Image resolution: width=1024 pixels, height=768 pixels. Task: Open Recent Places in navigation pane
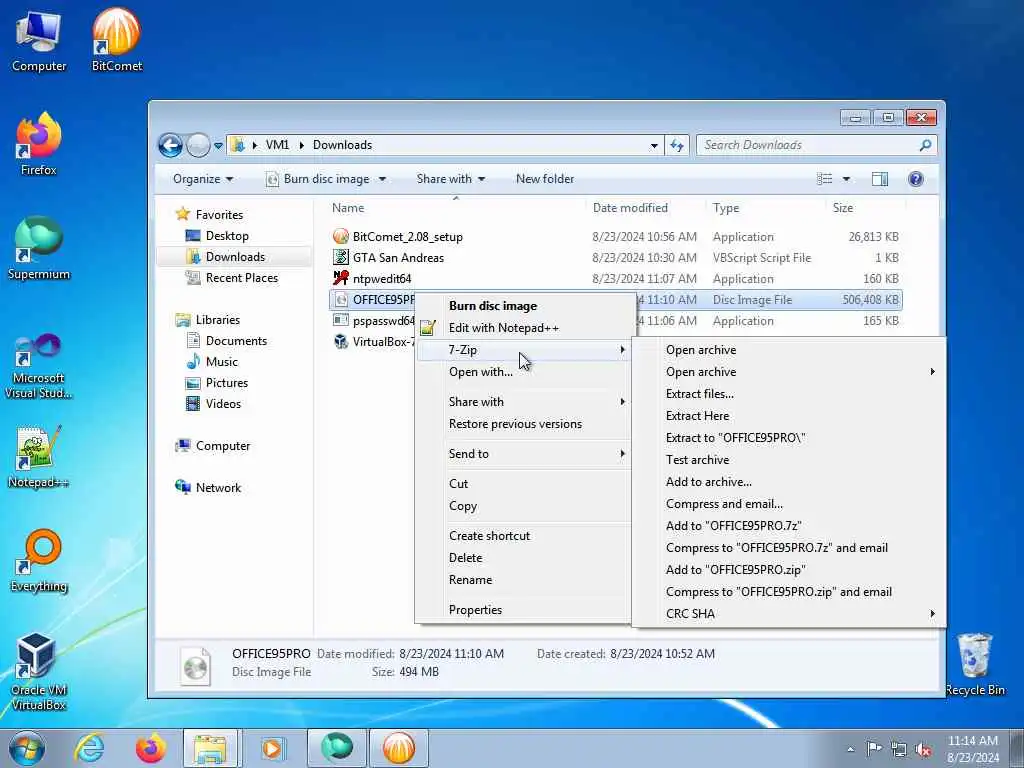tap(242, 278)
